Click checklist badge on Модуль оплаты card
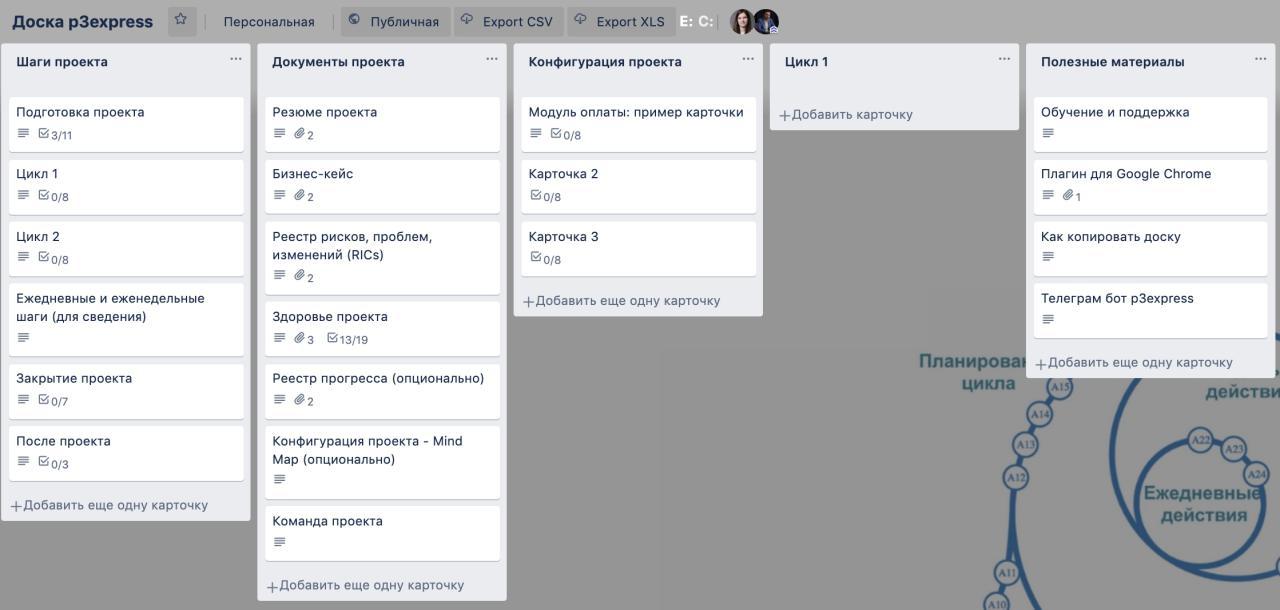The width and height of the screenshot is (1280, 610). point(566,134)
